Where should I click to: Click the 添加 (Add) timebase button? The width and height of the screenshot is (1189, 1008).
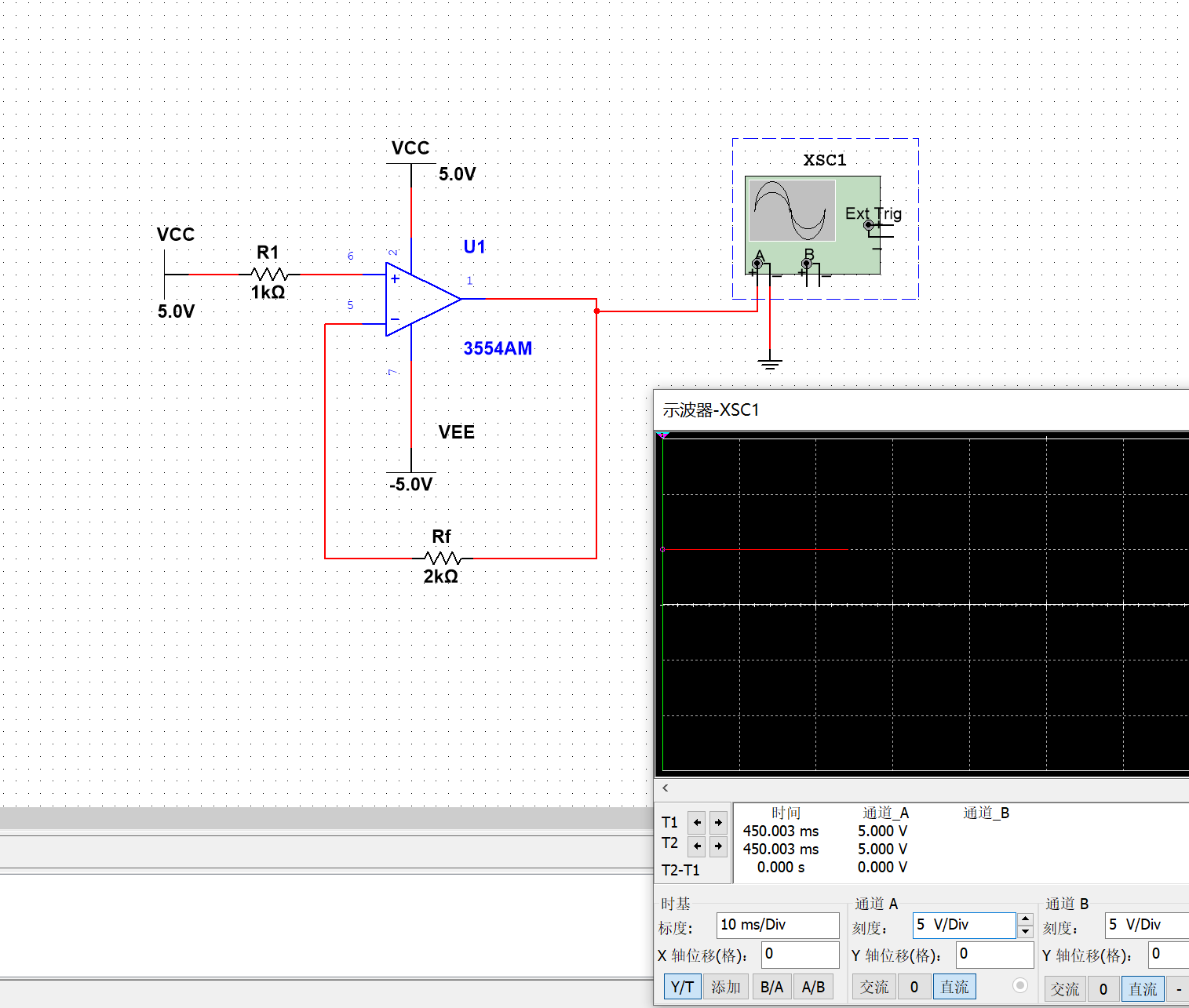725,987
